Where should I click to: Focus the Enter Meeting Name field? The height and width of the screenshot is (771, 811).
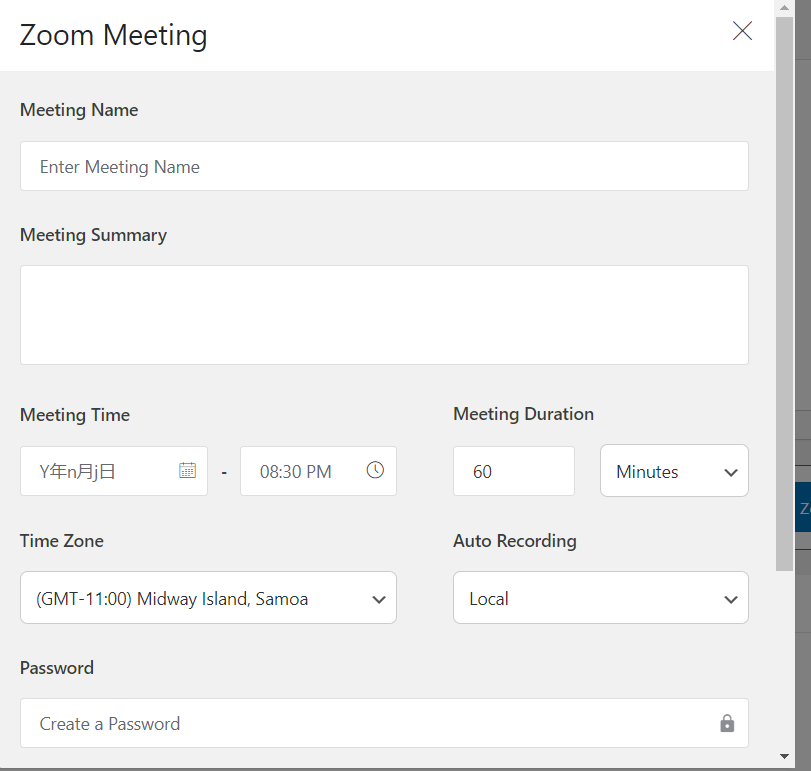(x=384, y=166)
